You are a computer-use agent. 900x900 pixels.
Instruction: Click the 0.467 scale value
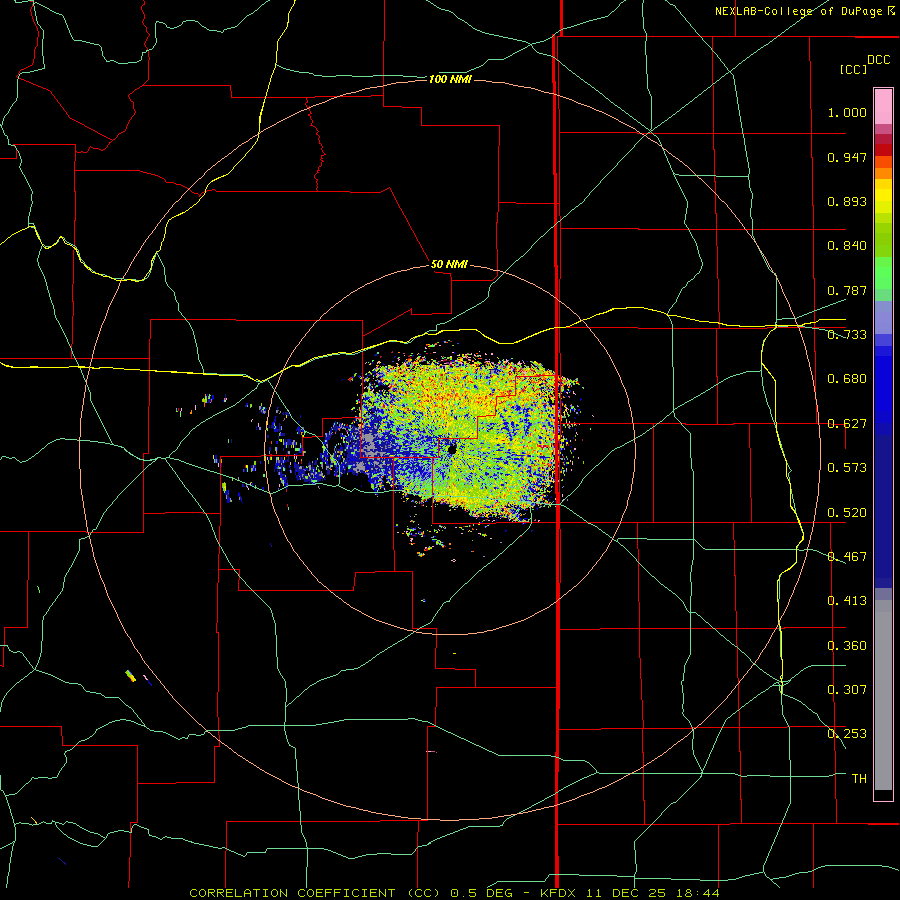coord(847,557)
